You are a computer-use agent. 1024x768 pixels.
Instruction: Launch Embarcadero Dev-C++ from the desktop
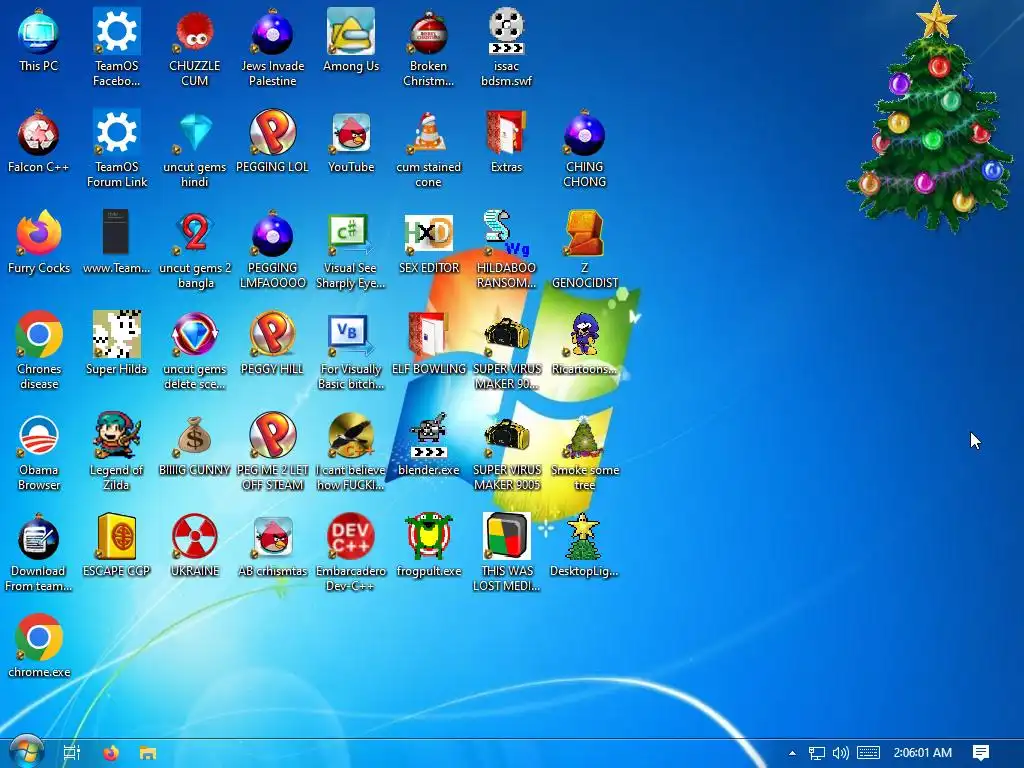351,553
